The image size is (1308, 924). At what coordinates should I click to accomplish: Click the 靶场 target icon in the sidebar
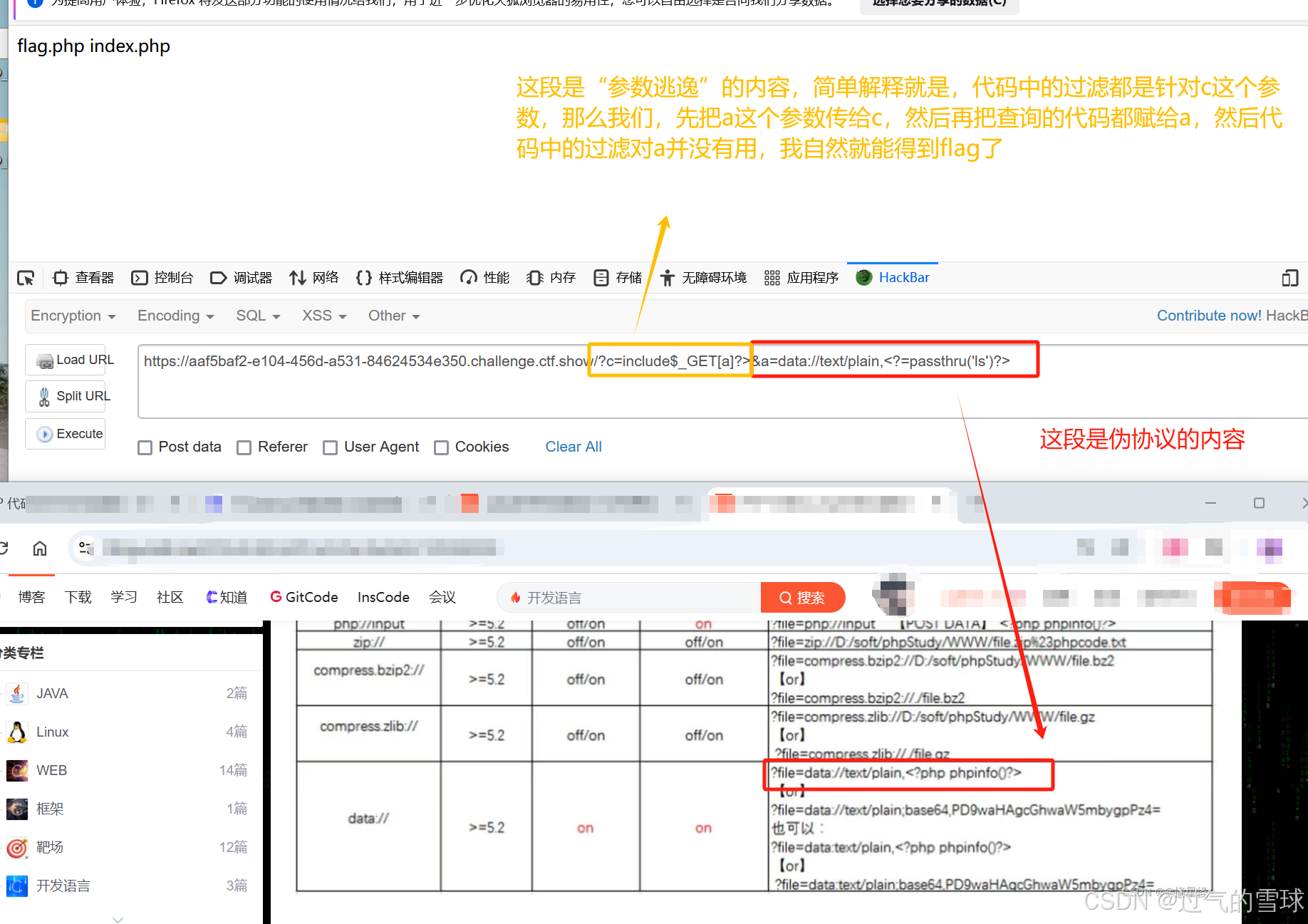click(16, 848)
